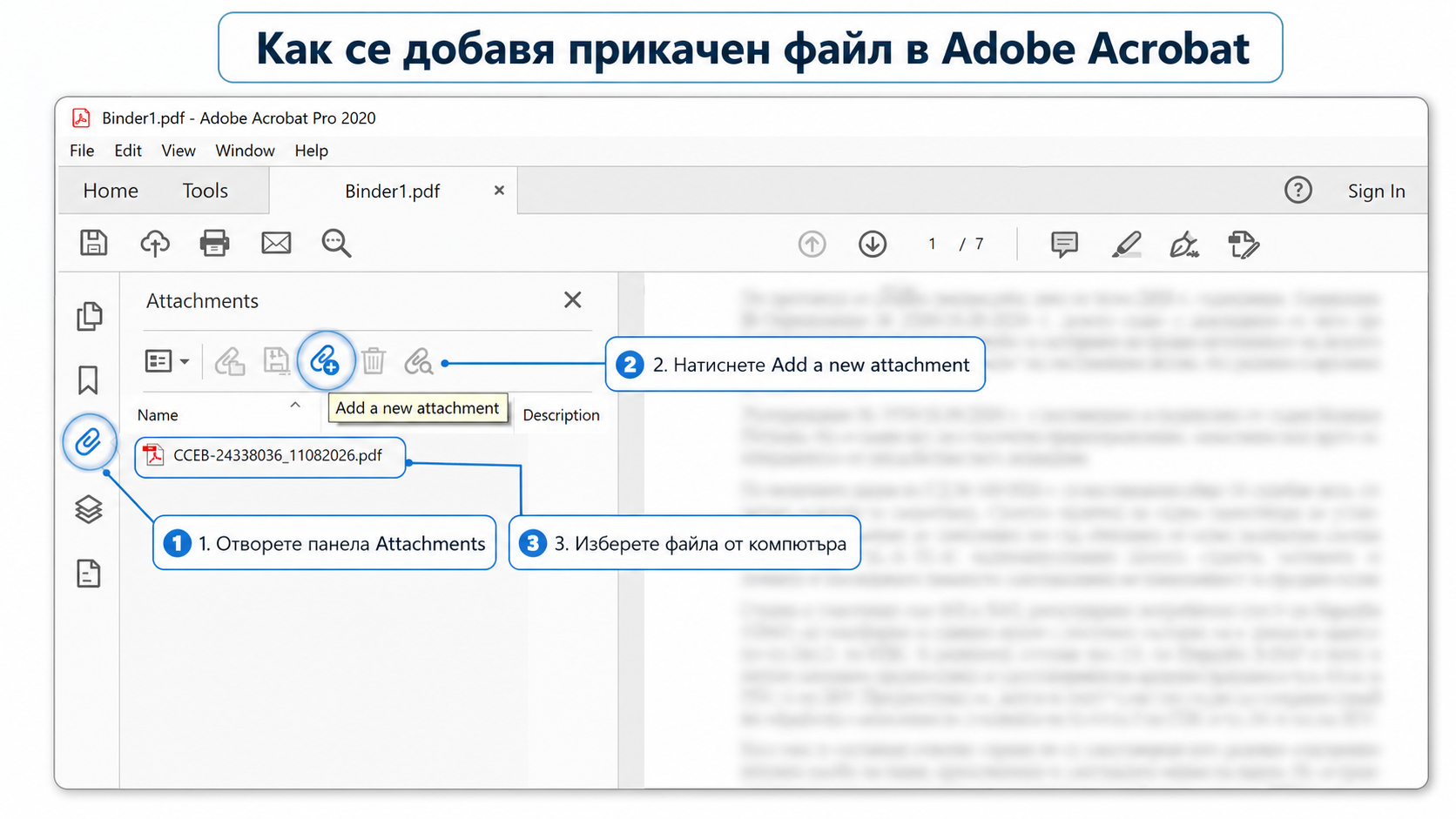Click the Description column header
1456x819 pixels.
click(561, 415)
